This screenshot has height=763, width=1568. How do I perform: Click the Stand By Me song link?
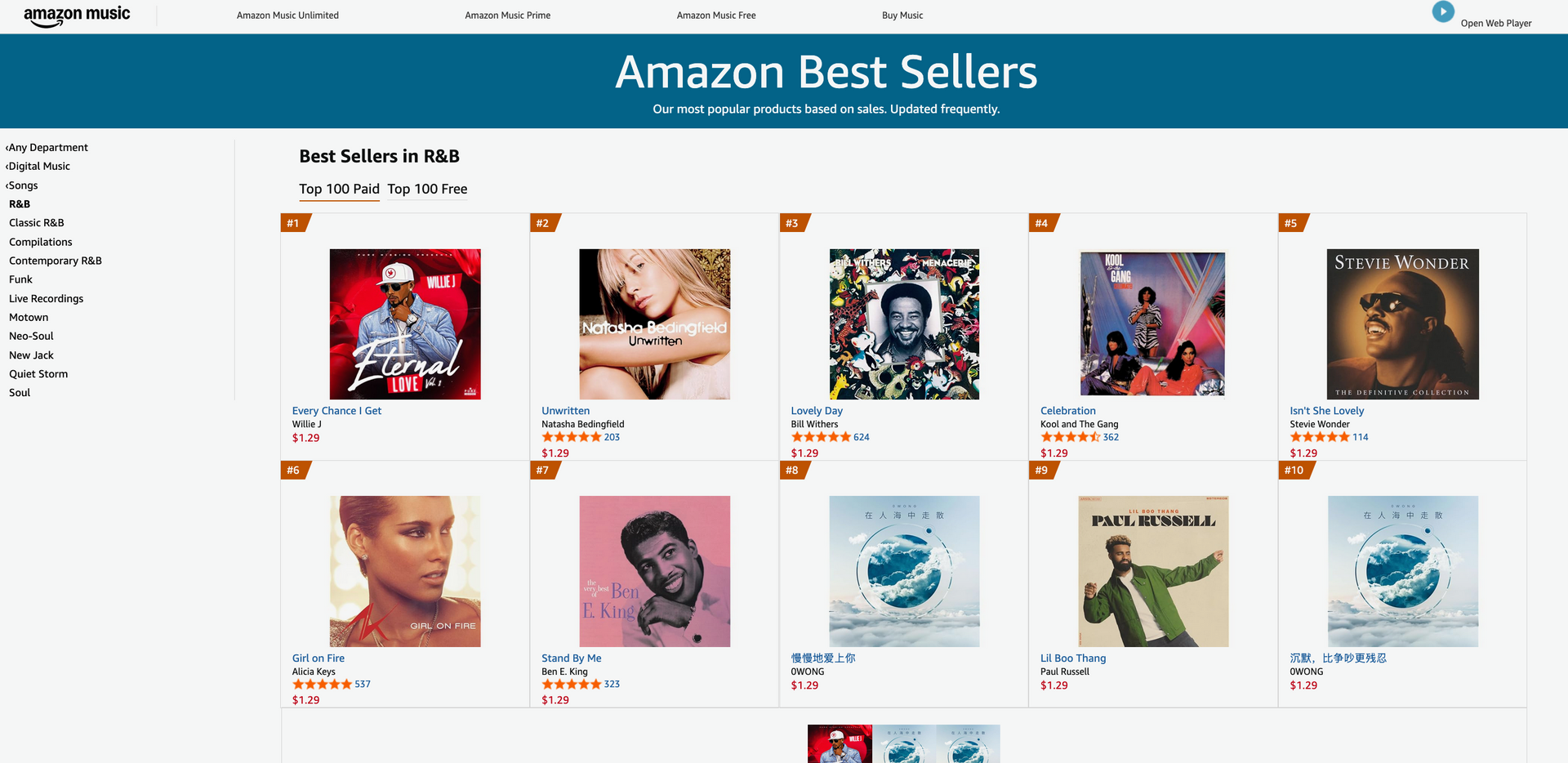(x=571, y=658)
